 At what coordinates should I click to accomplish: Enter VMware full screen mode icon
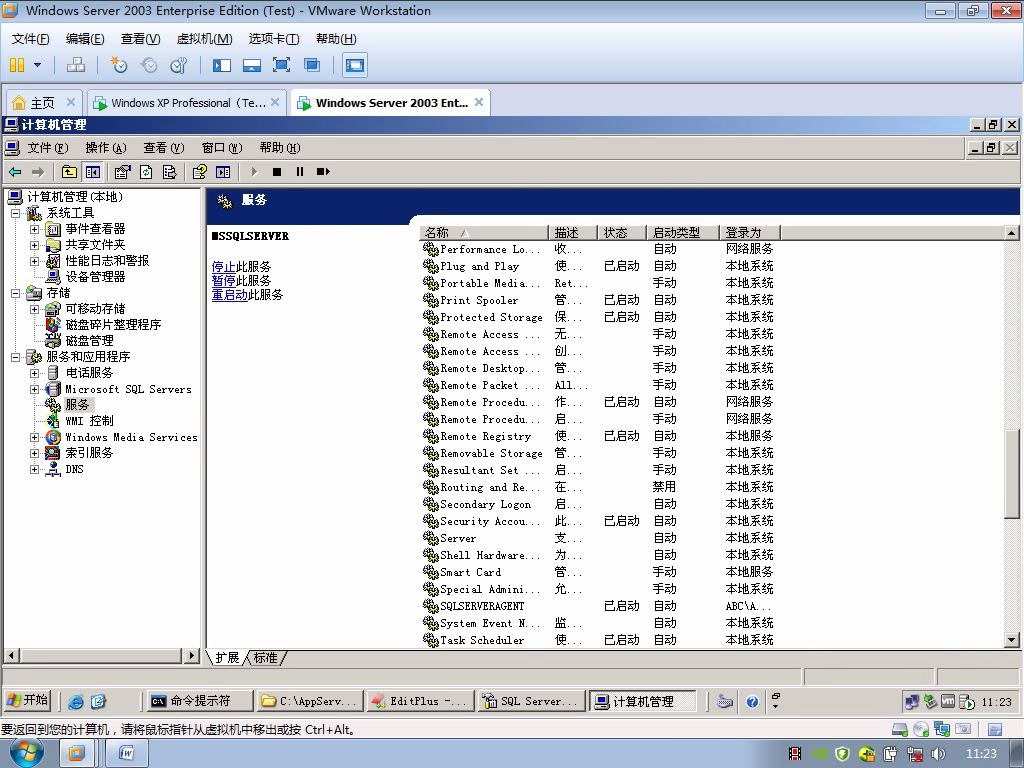click(281, 65)
